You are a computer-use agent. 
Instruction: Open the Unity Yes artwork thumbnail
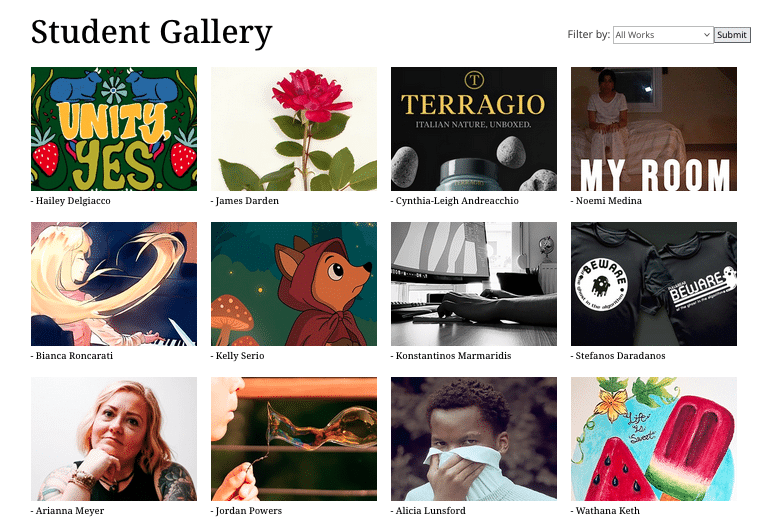114,129
